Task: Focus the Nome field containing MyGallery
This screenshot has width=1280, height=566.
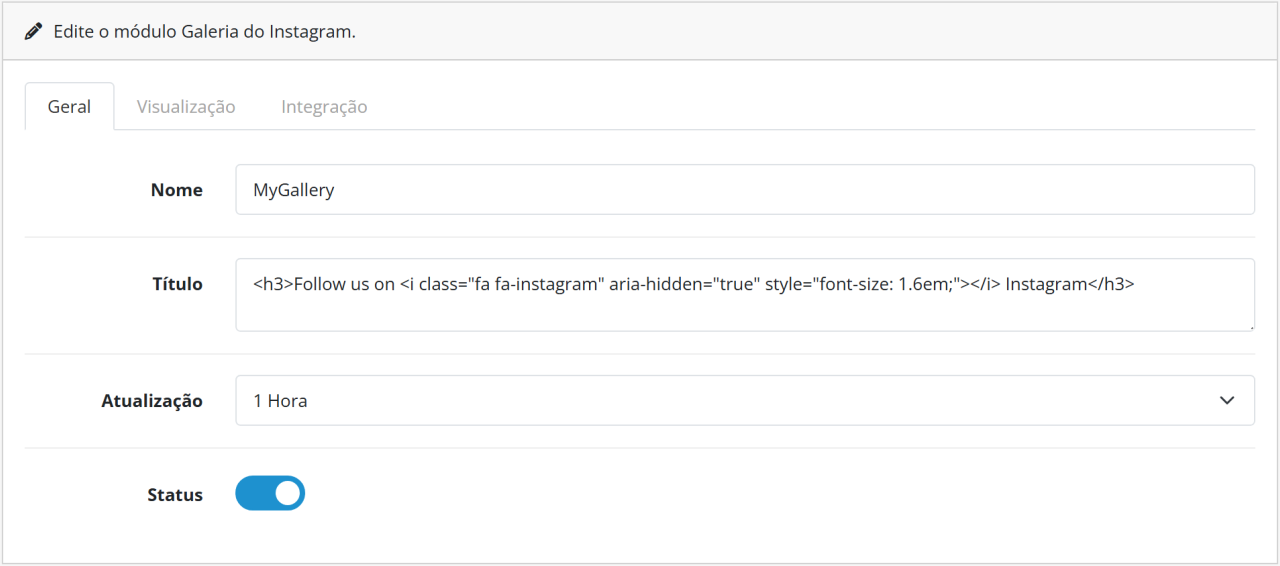Action: coord(745,190)
